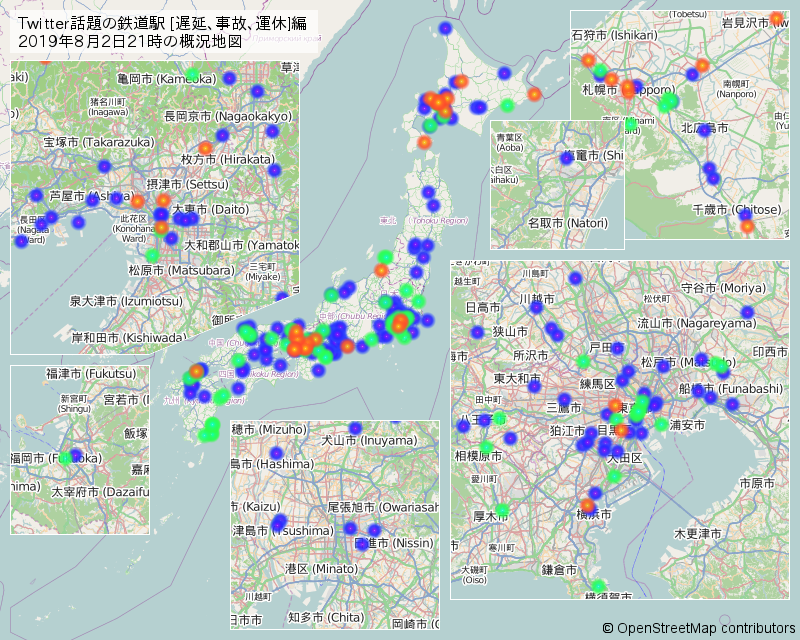Click the 浦安市 label
800x640 pixels.
[687, 425]
